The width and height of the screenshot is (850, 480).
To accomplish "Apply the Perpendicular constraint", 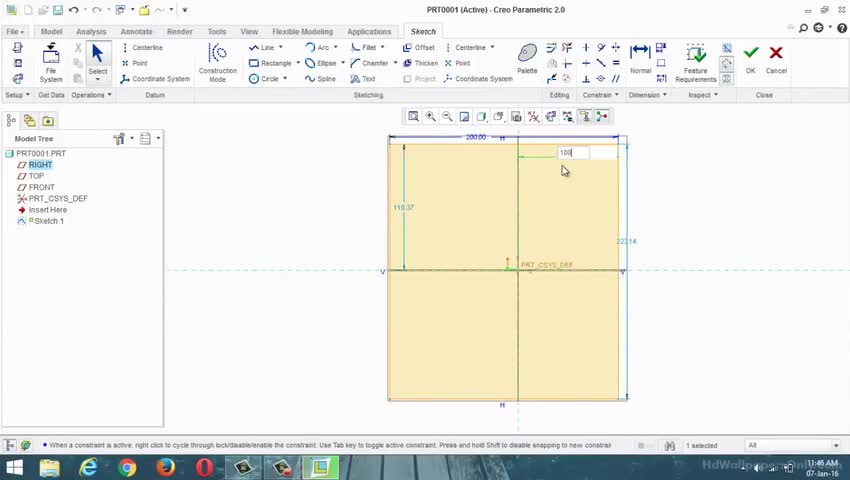I will point(586,79).
